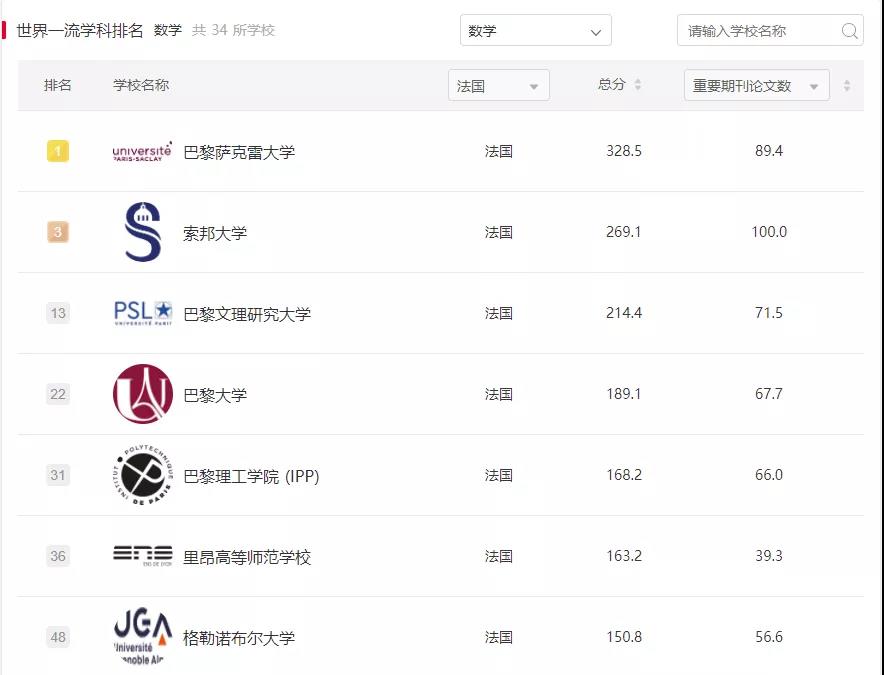
Task: Sort by indicator column arrows
Action: [x=846, y=86]
